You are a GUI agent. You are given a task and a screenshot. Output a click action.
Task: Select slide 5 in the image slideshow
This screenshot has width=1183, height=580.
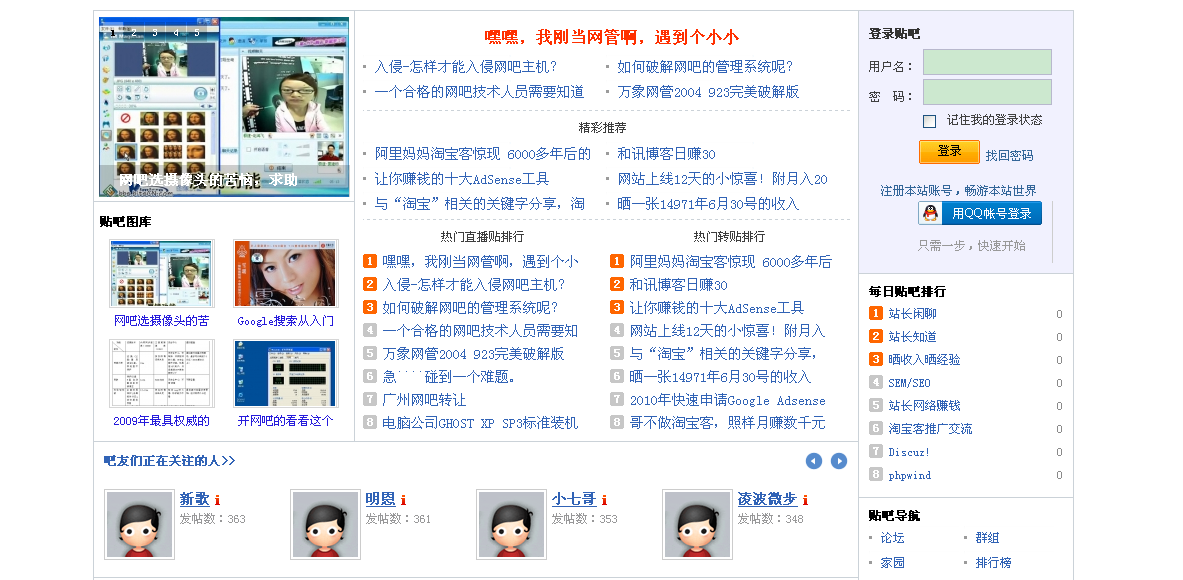pos(197,32)
